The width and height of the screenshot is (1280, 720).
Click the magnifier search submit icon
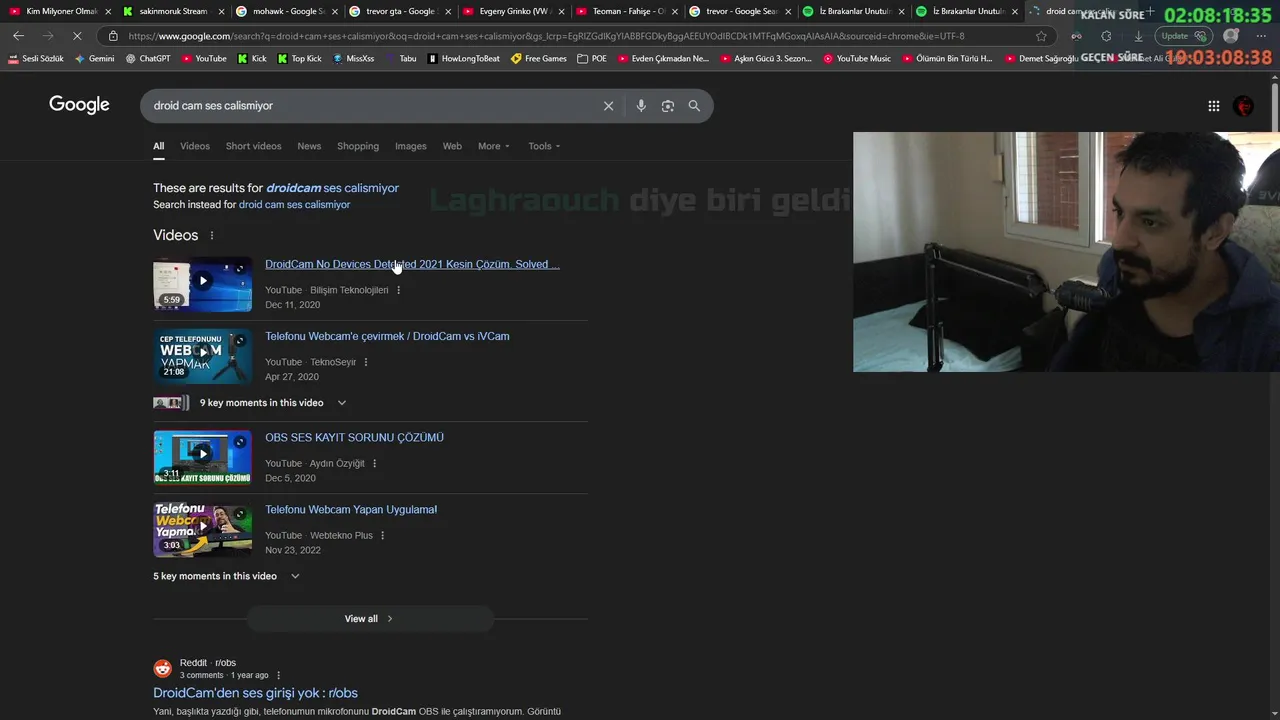click(x=694, y=106)
